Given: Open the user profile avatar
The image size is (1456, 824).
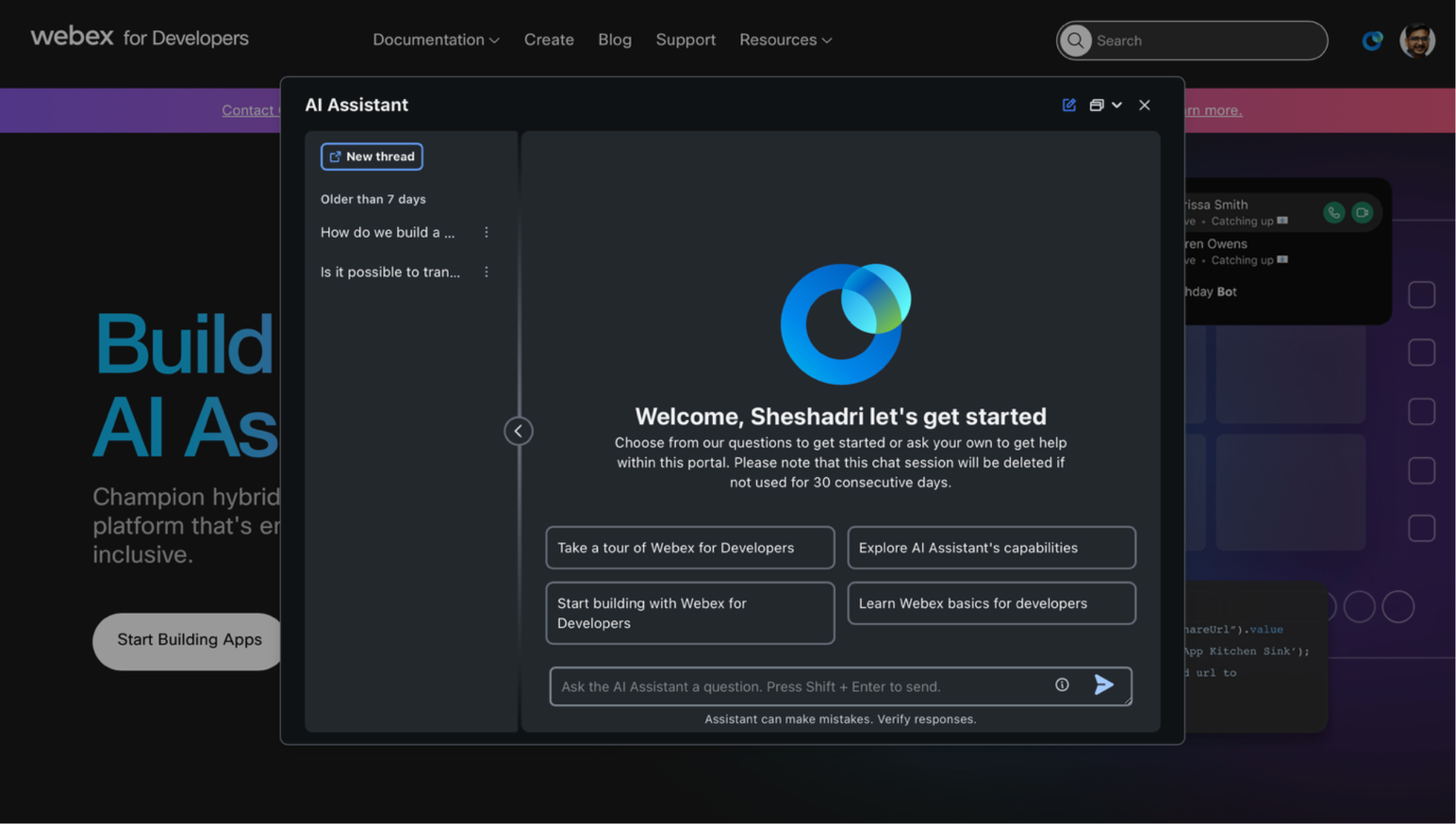Looking at the screenshot, I should click(x=1417, y=40).
